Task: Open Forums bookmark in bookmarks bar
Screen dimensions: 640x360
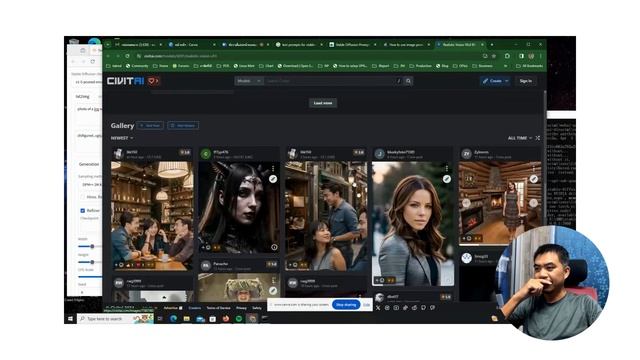Action: point(181,66)
